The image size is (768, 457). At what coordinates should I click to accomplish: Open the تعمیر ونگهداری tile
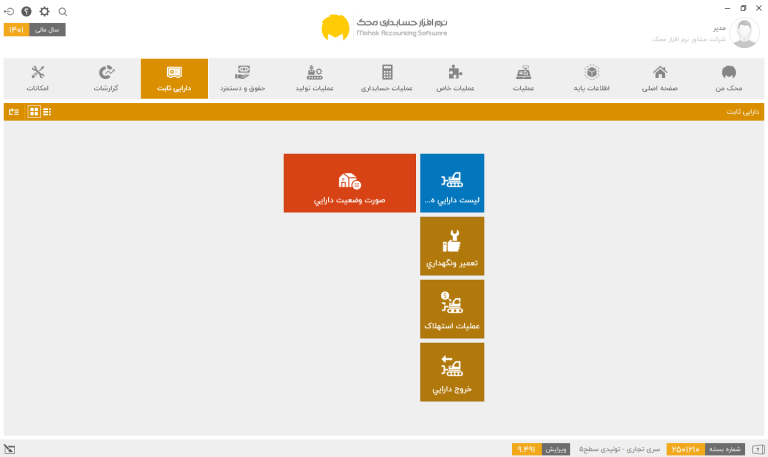[x=452, y=246]
